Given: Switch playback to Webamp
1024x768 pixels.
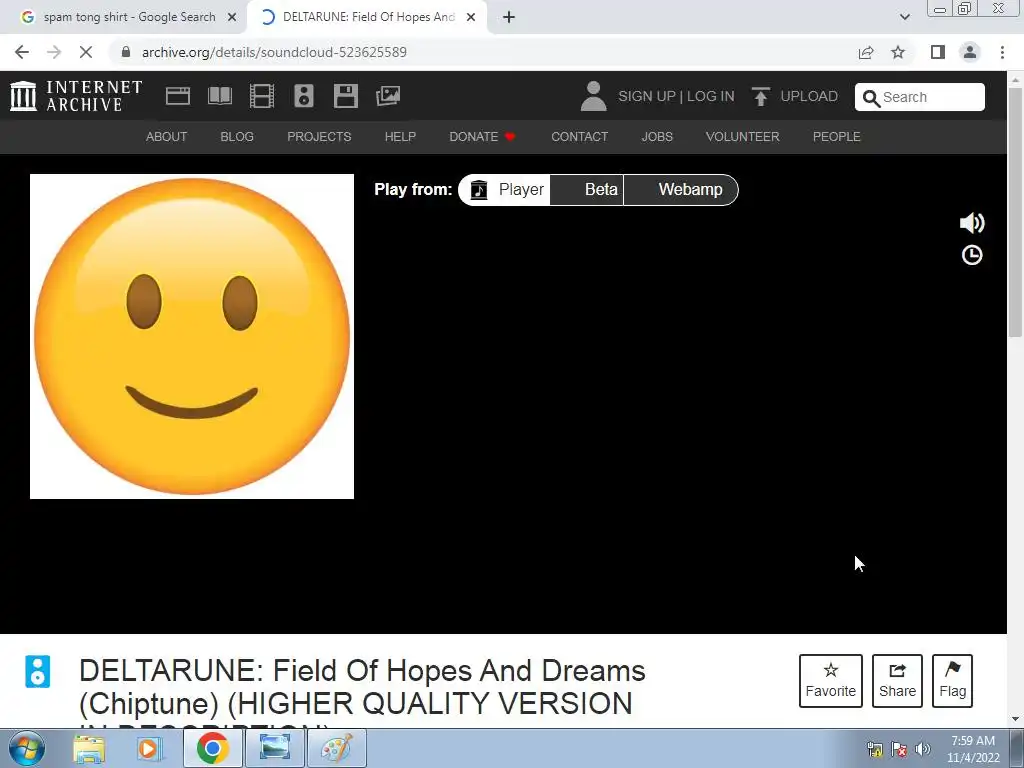Looking at the screenshot, I should point(681,189).
